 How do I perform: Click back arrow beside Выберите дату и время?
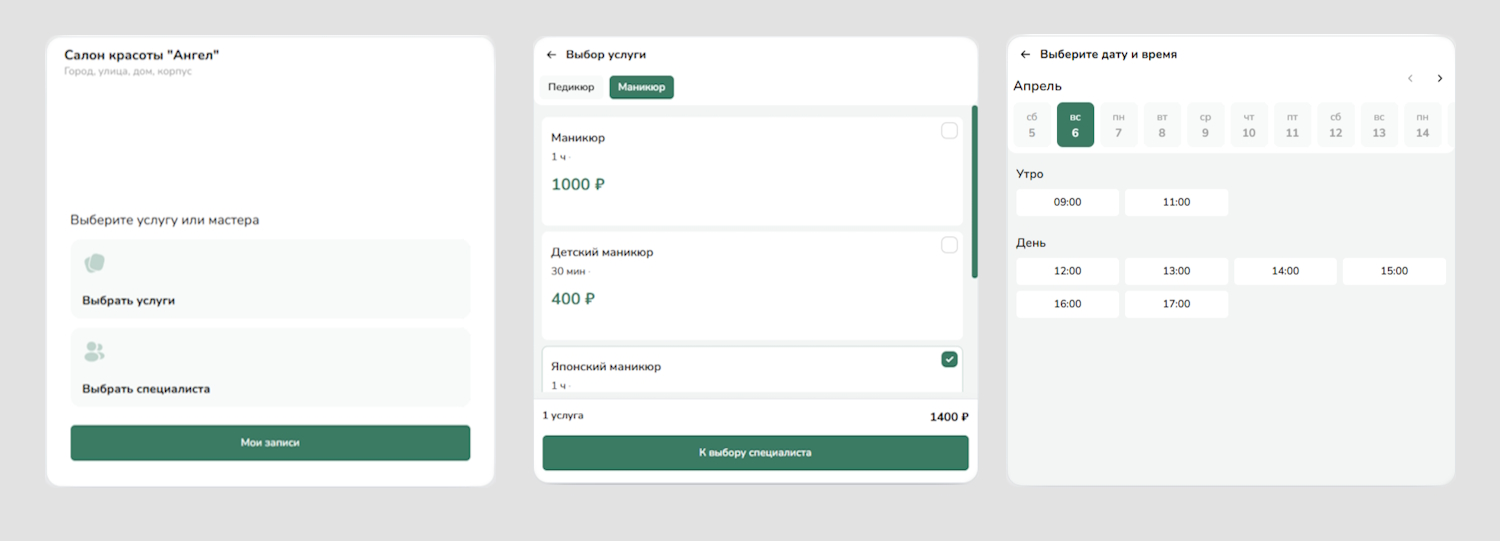[x=1025, y=55]
